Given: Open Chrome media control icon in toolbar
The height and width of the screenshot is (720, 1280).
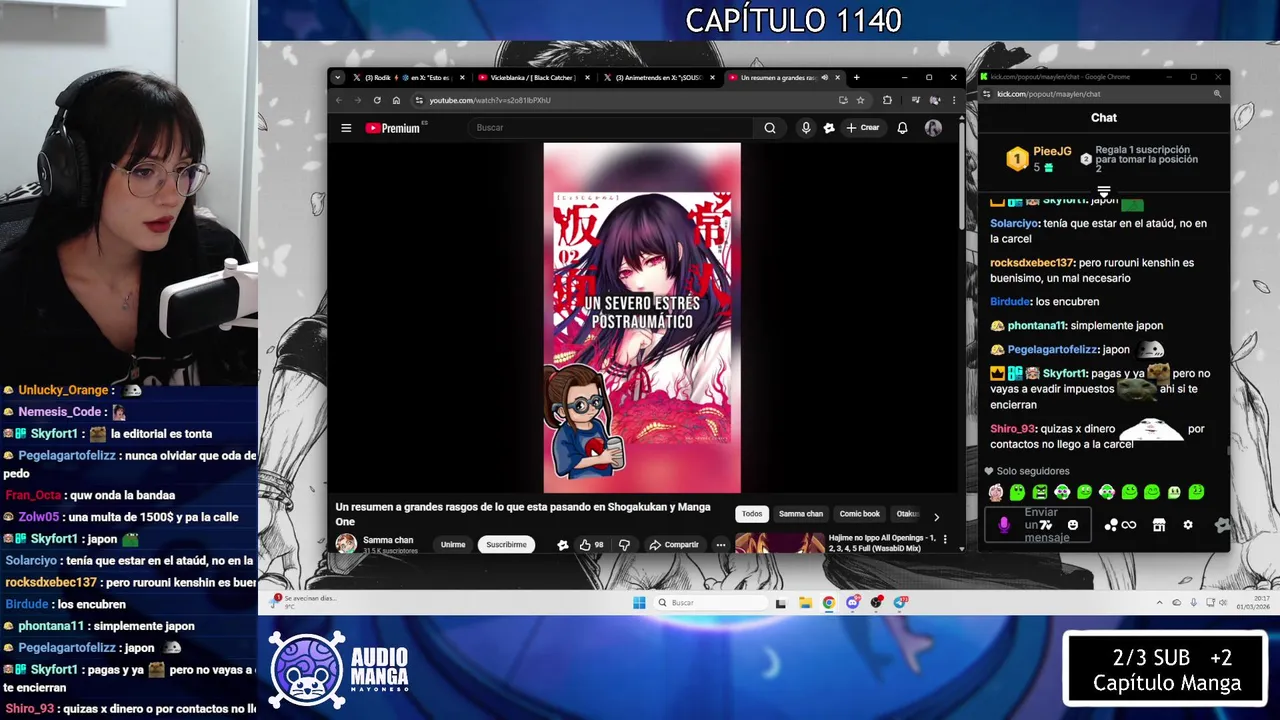Looking at the screenshot, I should click(915, 100).
